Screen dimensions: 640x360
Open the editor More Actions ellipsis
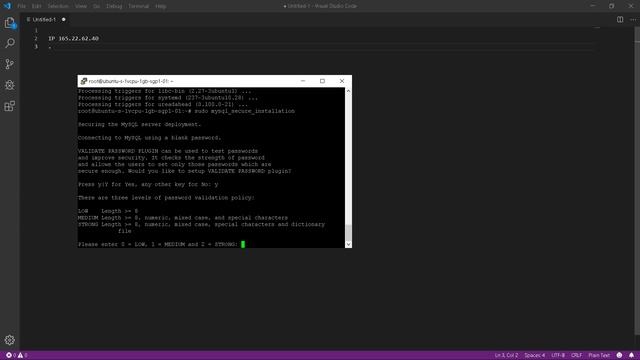tap(633, 20)
